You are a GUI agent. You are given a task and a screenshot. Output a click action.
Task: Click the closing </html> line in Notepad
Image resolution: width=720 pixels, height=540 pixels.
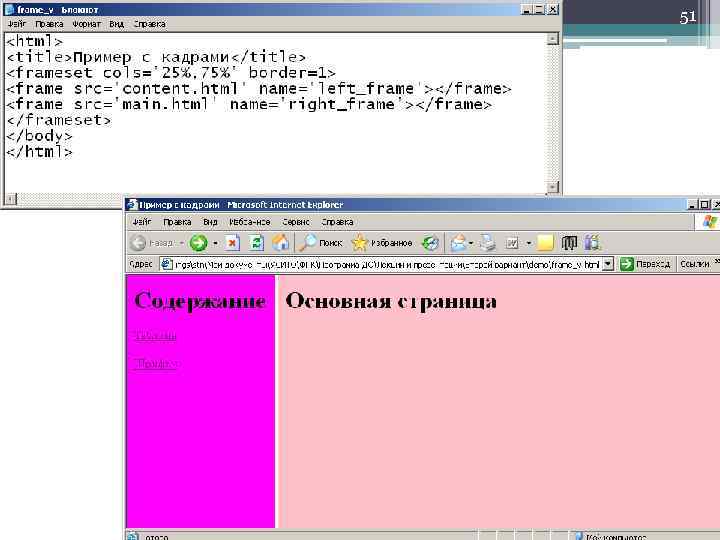(39, 152)
